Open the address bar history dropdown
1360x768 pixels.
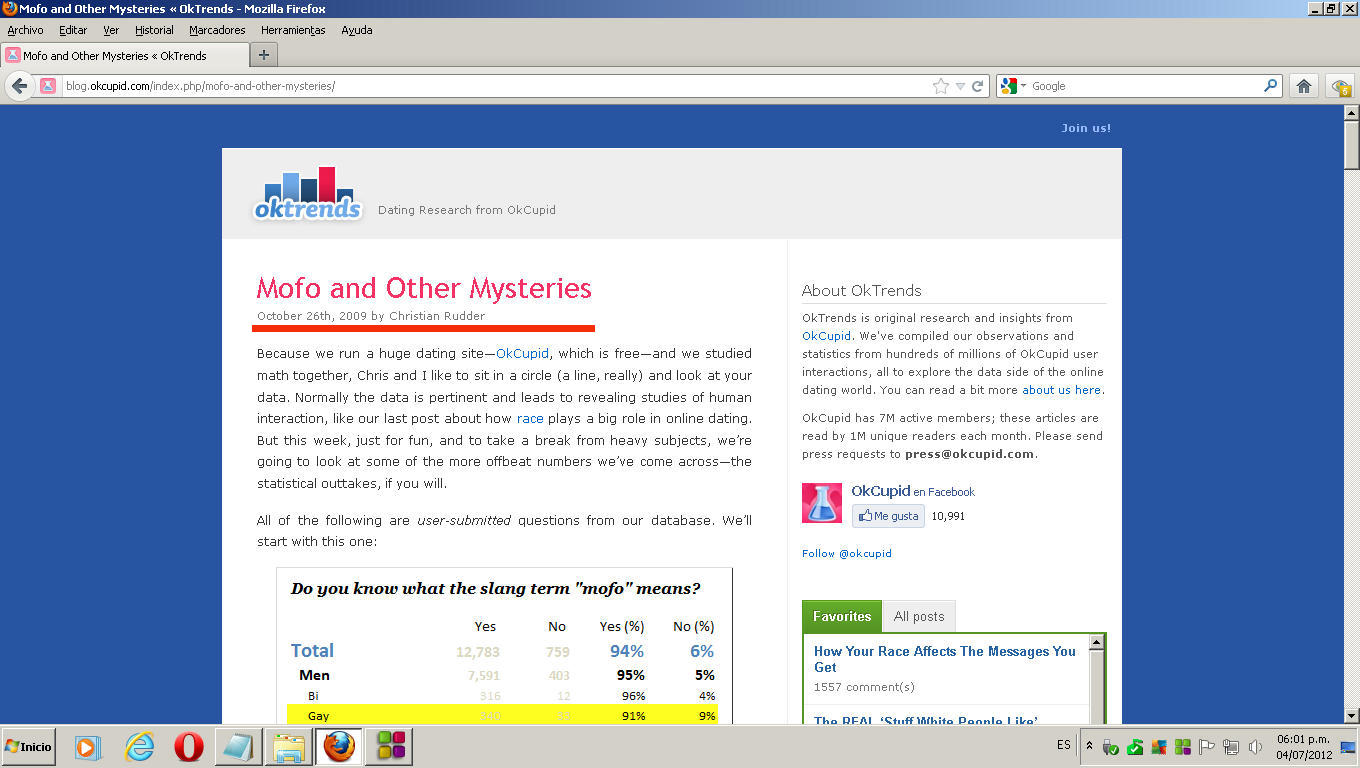point(960,86)
